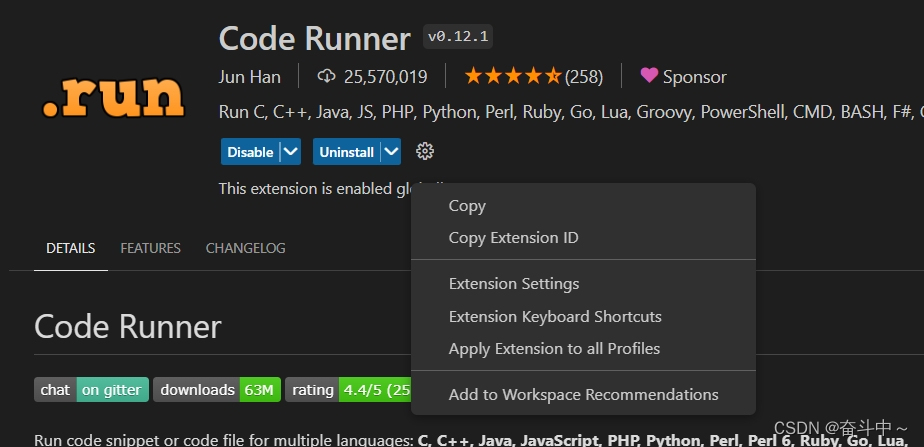Viewport: 924px width, 447px height.
Task: Click the 25,570,019 install count
Action: click(385, 77)
